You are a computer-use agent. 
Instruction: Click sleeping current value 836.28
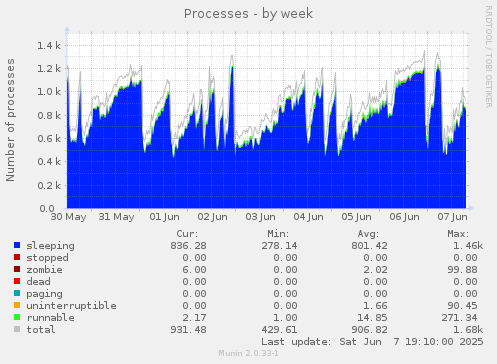(x=189, y=246)
